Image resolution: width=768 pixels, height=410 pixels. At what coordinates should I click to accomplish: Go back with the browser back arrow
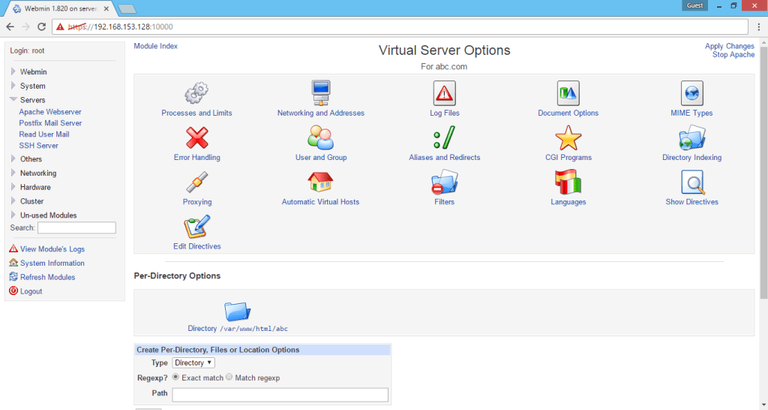point(10,27)
